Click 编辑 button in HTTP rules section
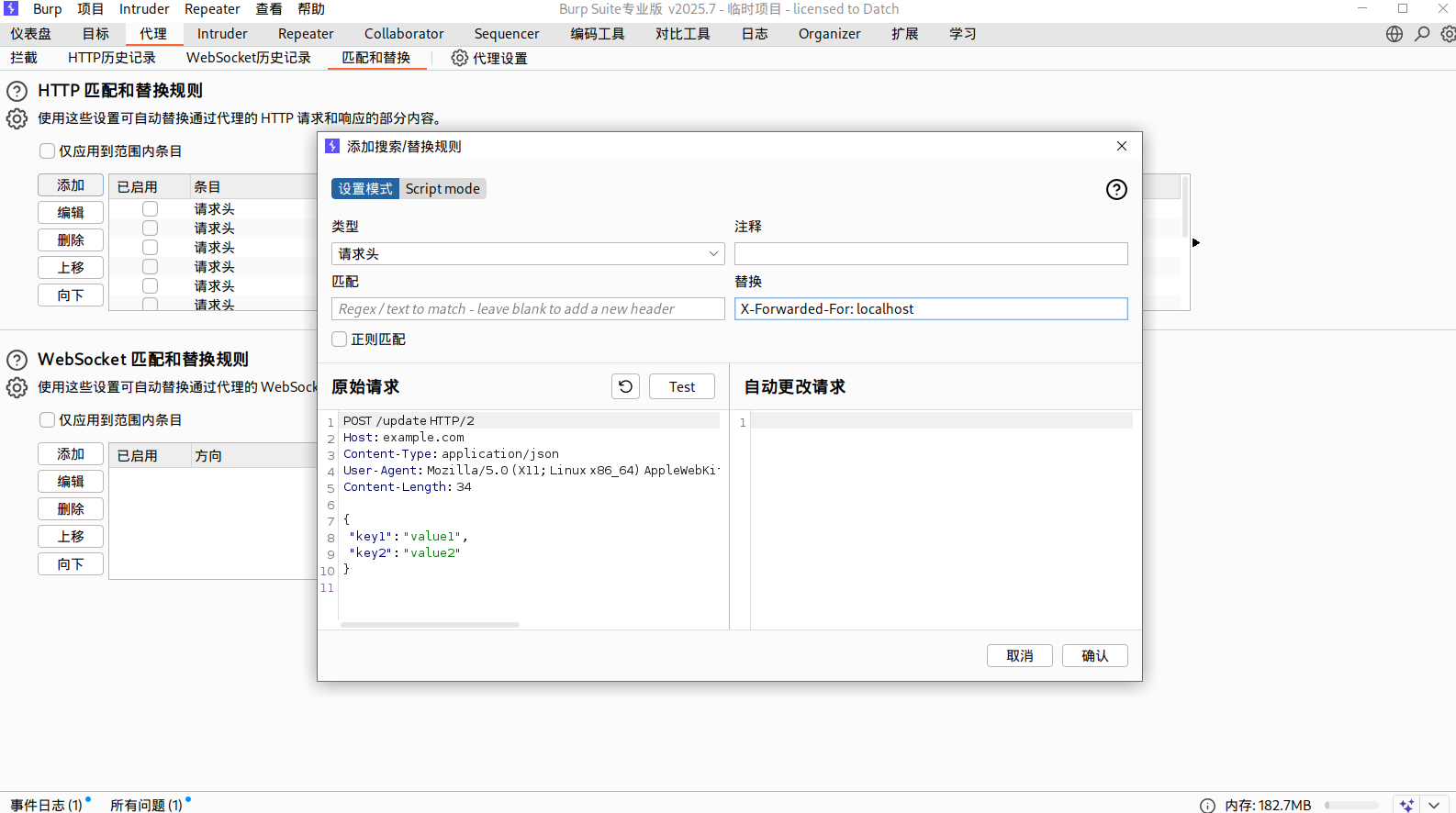The width and height of the screenshot is (1456, 813). [71, 213]
